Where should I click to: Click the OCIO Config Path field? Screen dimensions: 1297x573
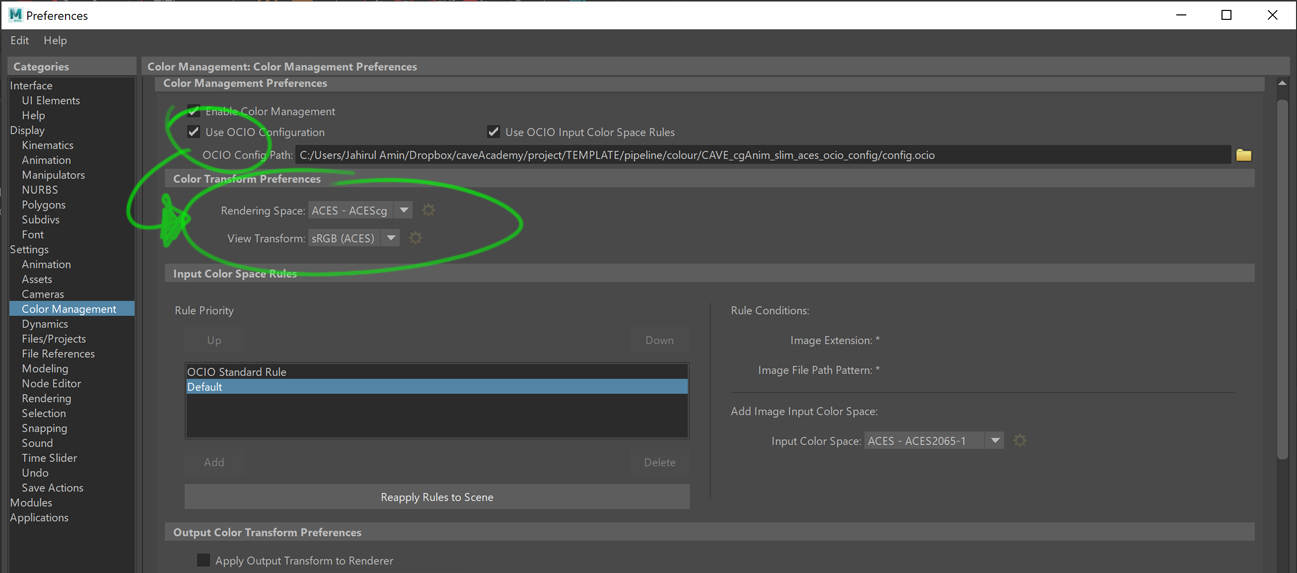pyautogui.click(x=763, y=155)
